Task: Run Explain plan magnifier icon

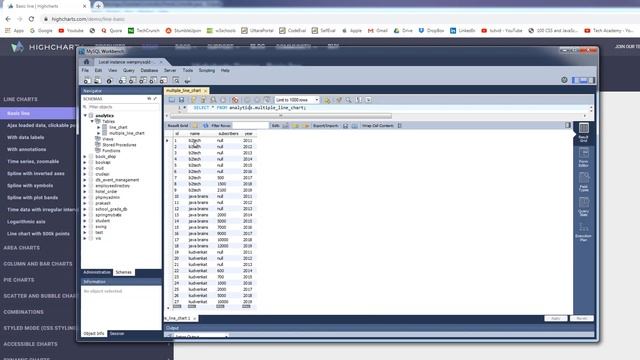Action: pyautogui.click(x=213, y=100)
